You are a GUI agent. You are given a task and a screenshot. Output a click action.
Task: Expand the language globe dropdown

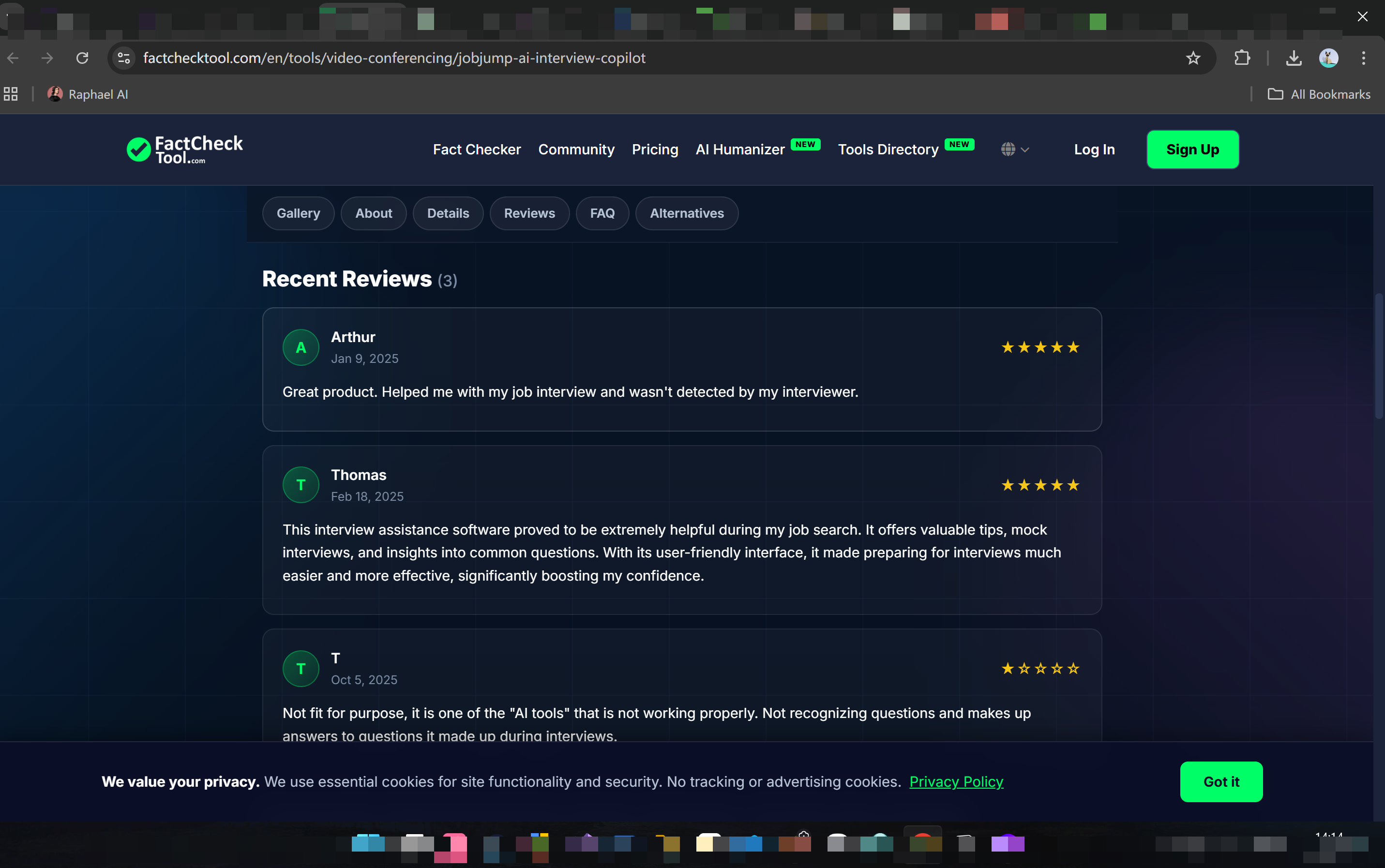(1015, 149)
